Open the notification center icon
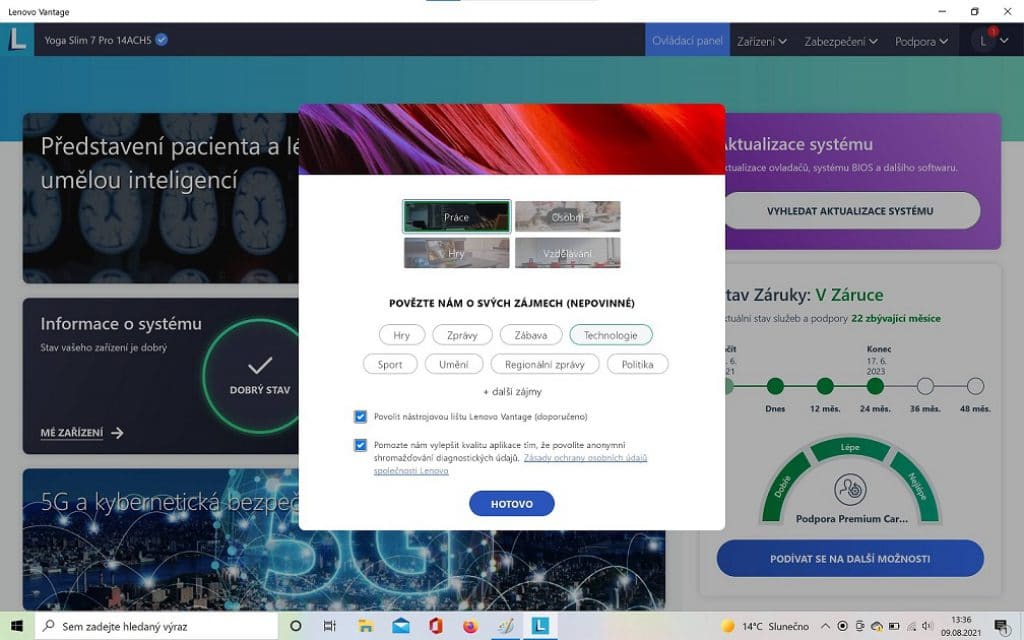Screen dimensions: 1024x640 (1002, 626)
